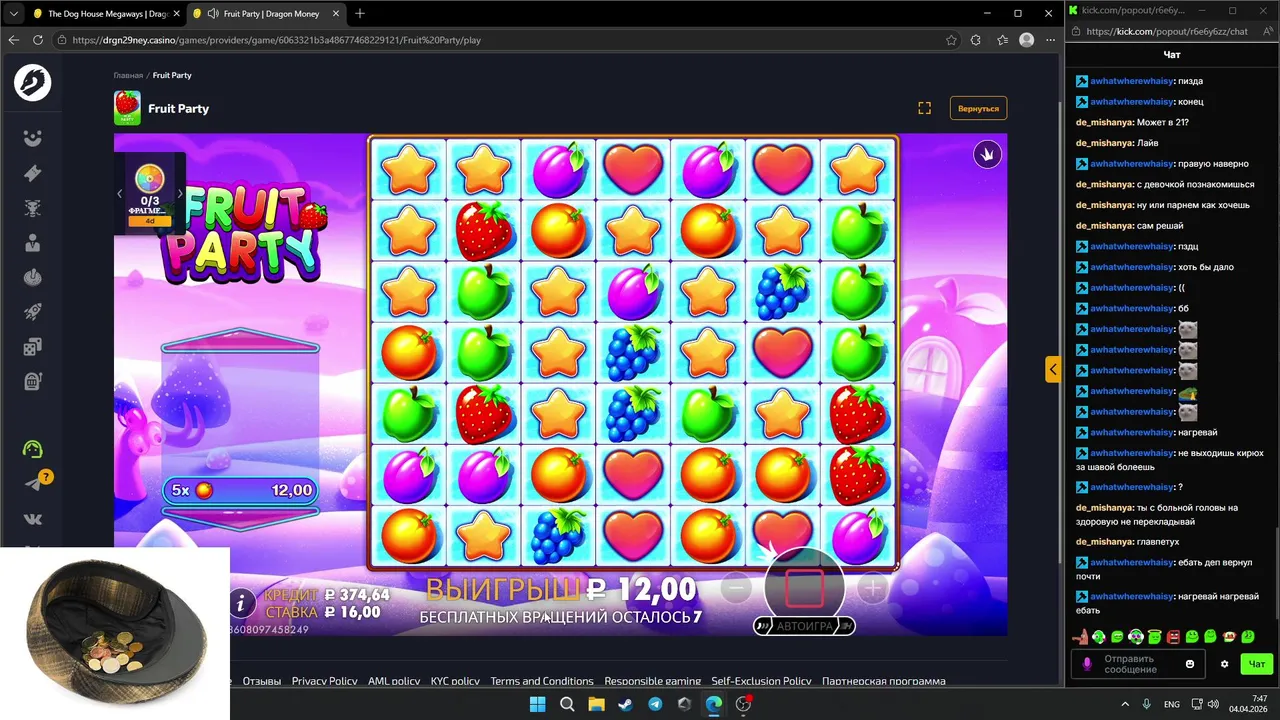The height and width of the screenshot is (720, 1280).
Task: Open the slot machine sidebar icon
Action: coord(33,381)
